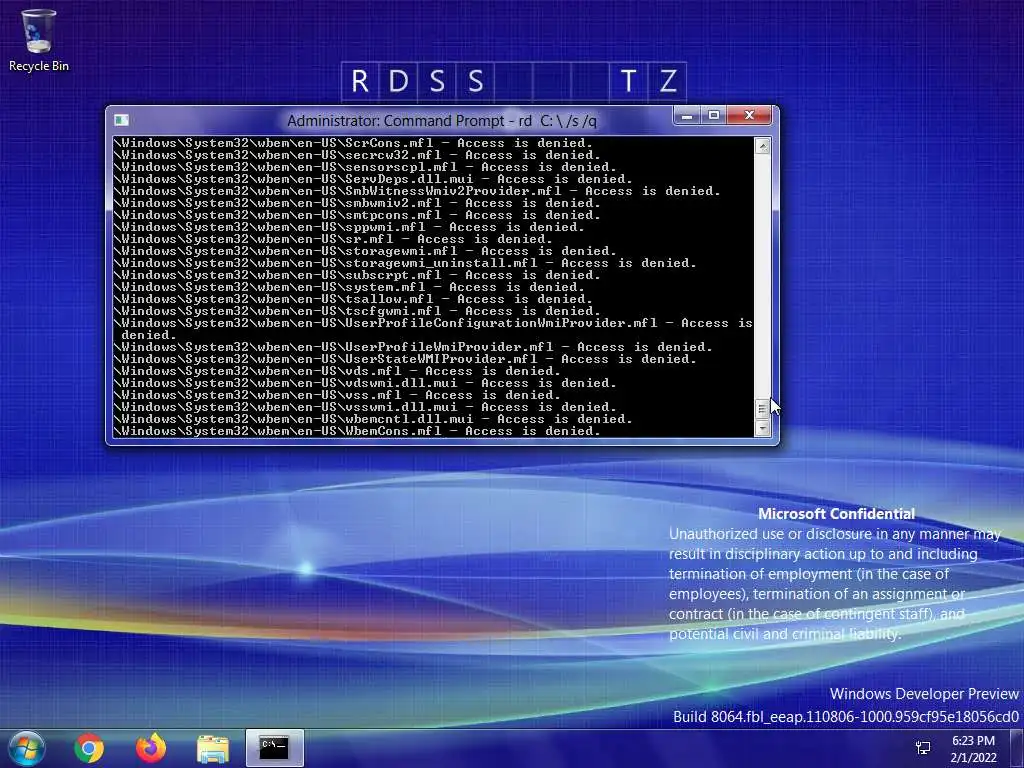Click the line containing storagewmi_uninstall.mfl
Image resolution: width=1024 pixels, height=768 pixels.
[405, 263]
